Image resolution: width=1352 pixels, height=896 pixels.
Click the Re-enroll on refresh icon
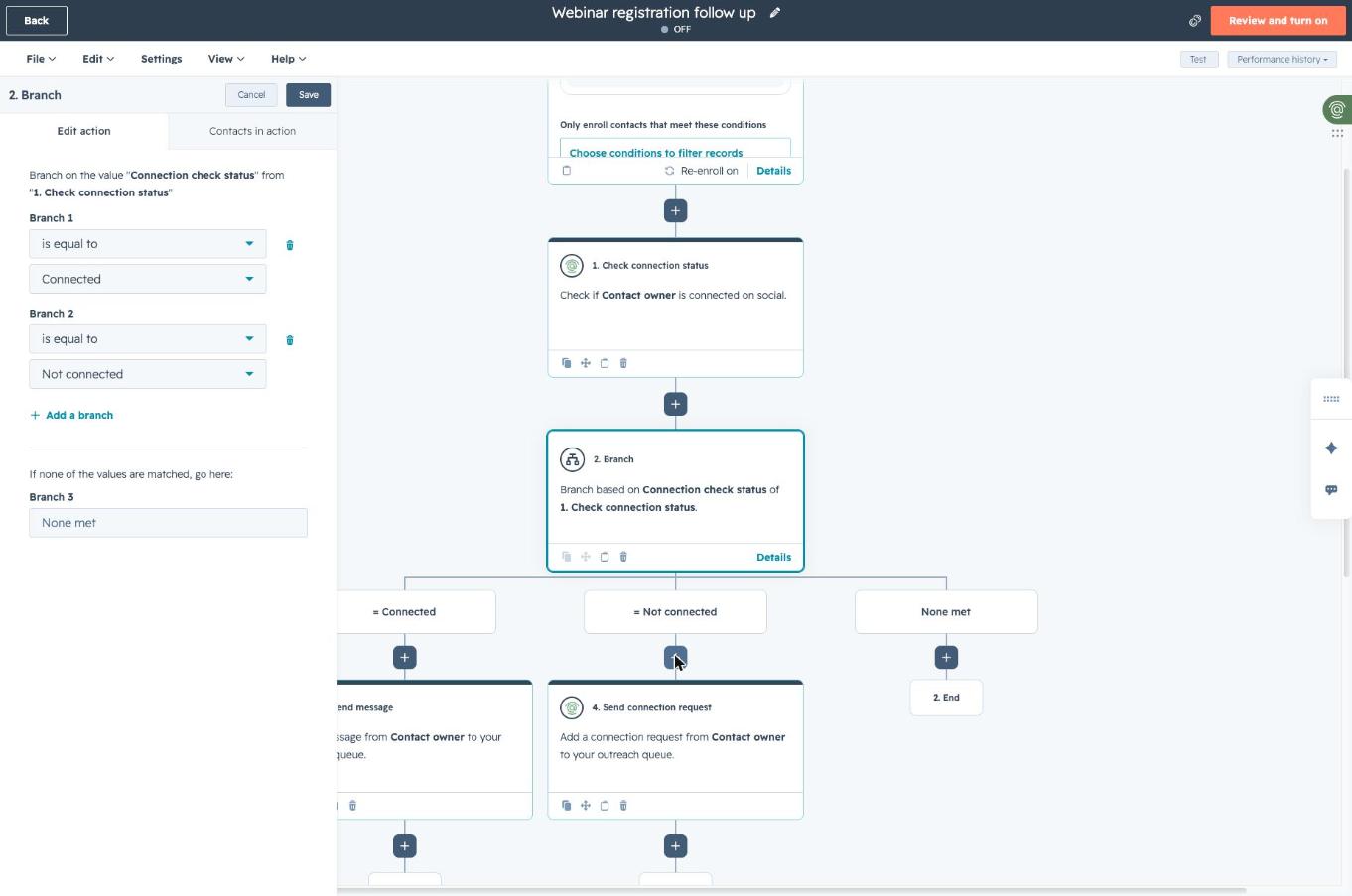click(x=669, y=171)
